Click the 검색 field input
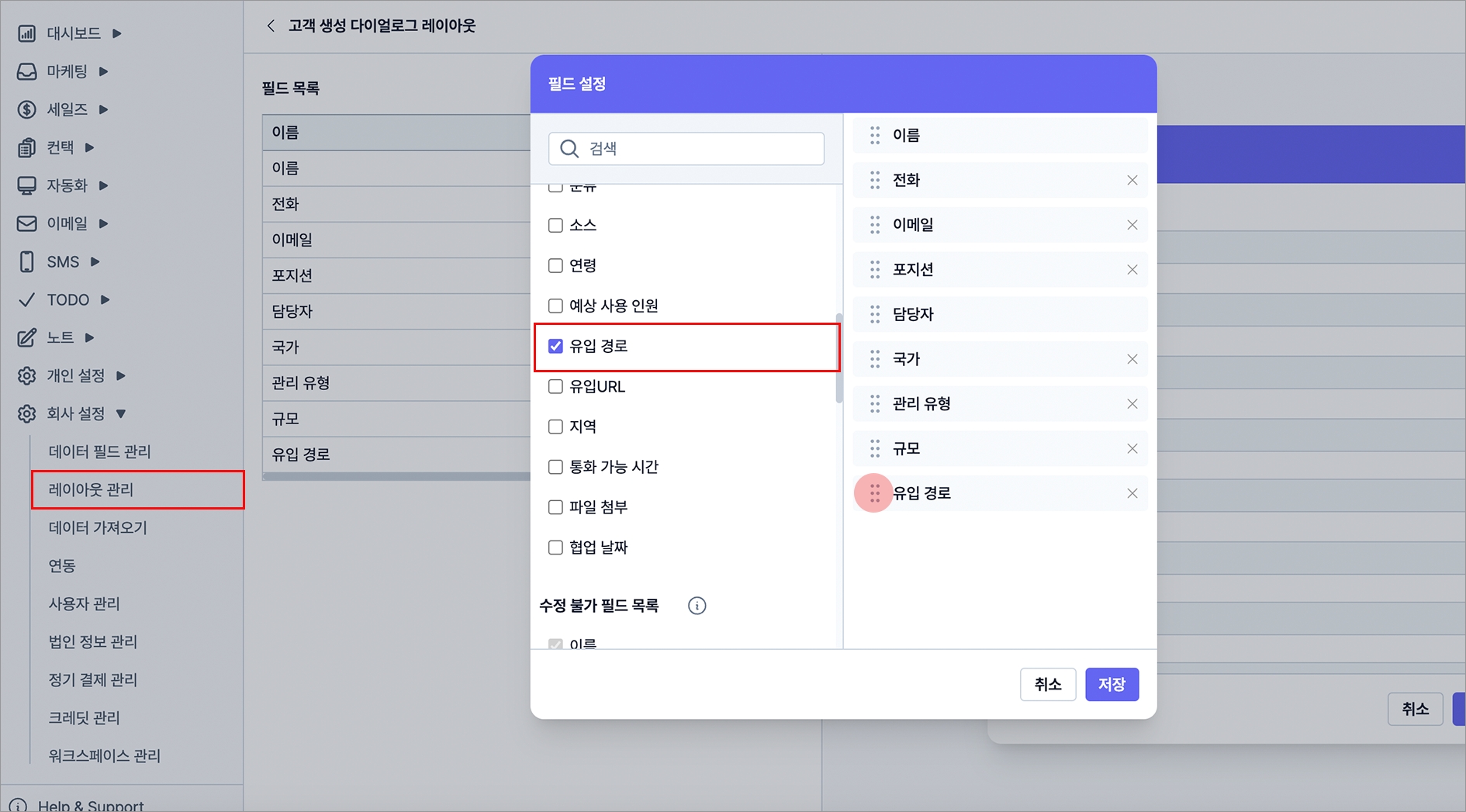The image size is (1466, 812). (686, 148)
